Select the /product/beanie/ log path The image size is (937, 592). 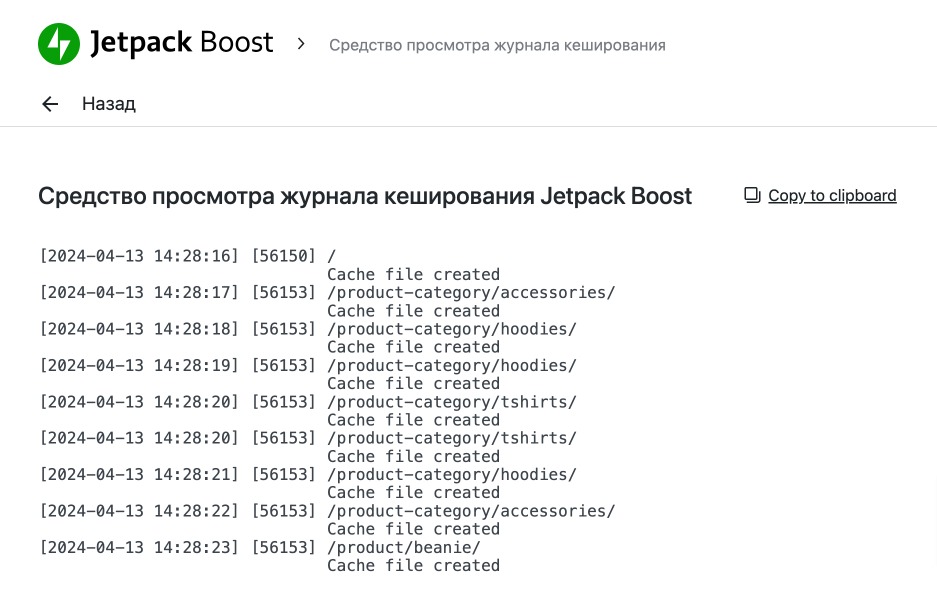[x=404, y=547]
